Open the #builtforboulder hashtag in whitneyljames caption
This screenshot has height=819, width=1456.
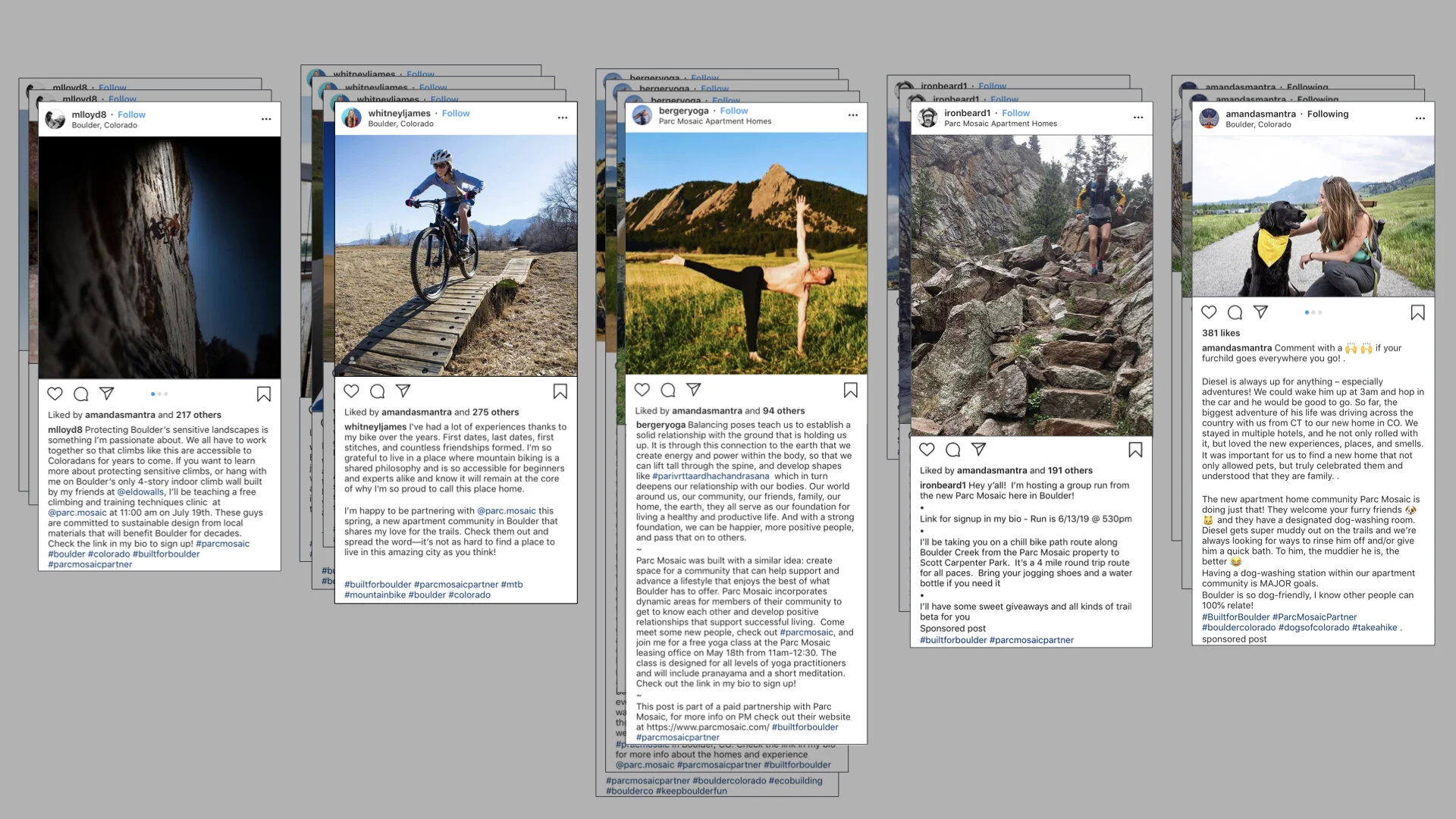(x=378, y=585)
